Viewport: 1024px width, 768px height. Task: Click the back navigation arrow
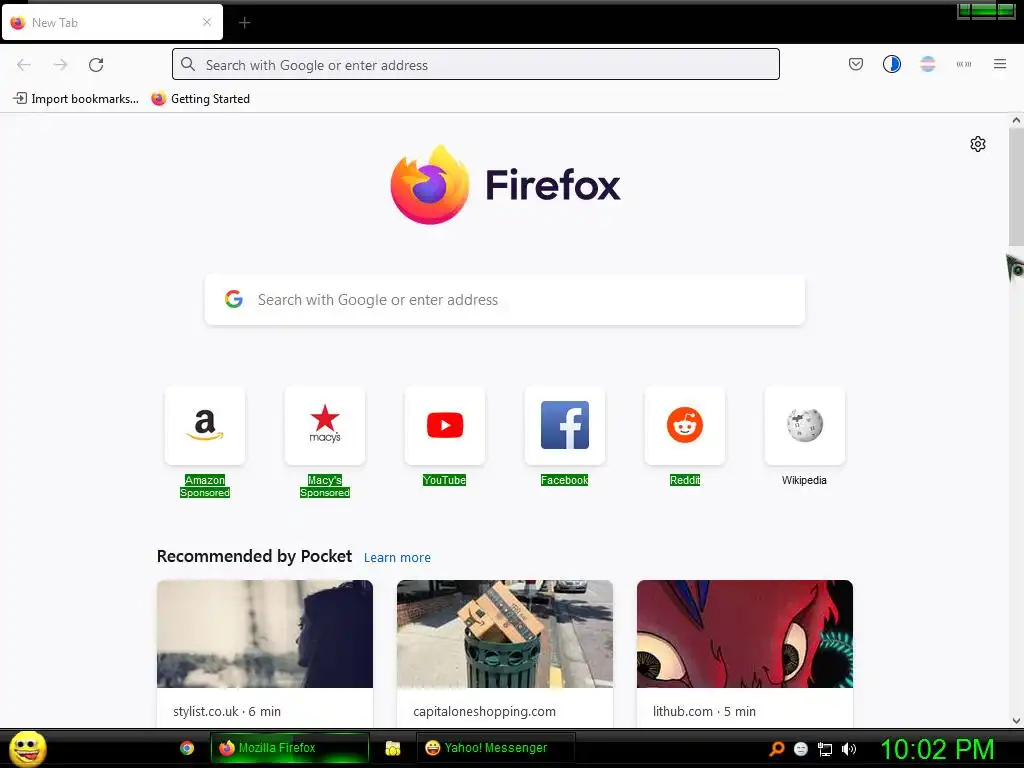coord(24,65)
